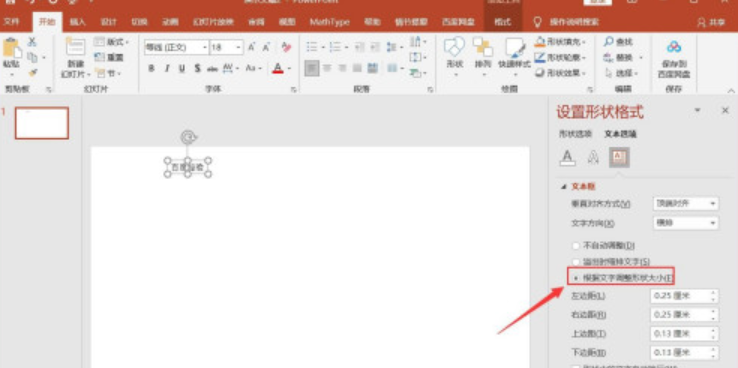Click the Shape Options tab link
Viewport: 738px width, 368px height.
pyautogui.click(x=575, y=134)
